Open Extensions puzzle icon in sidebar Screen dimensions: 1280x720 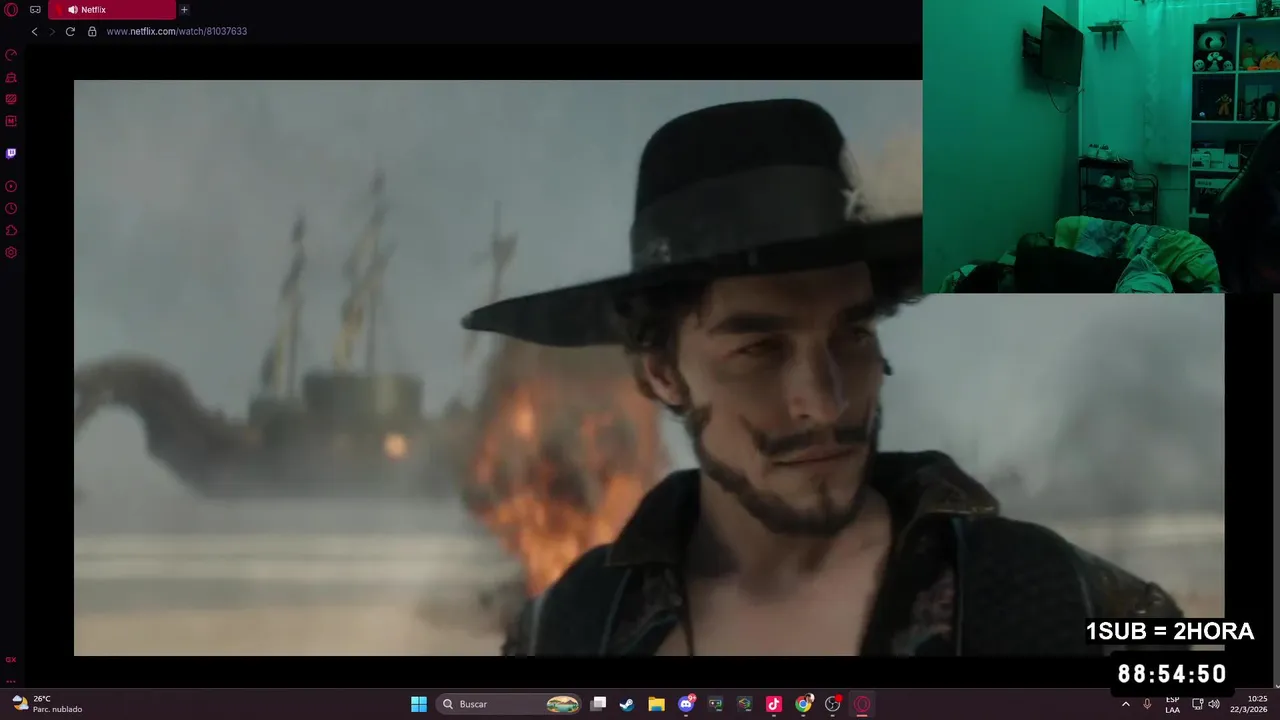[11, 230]
